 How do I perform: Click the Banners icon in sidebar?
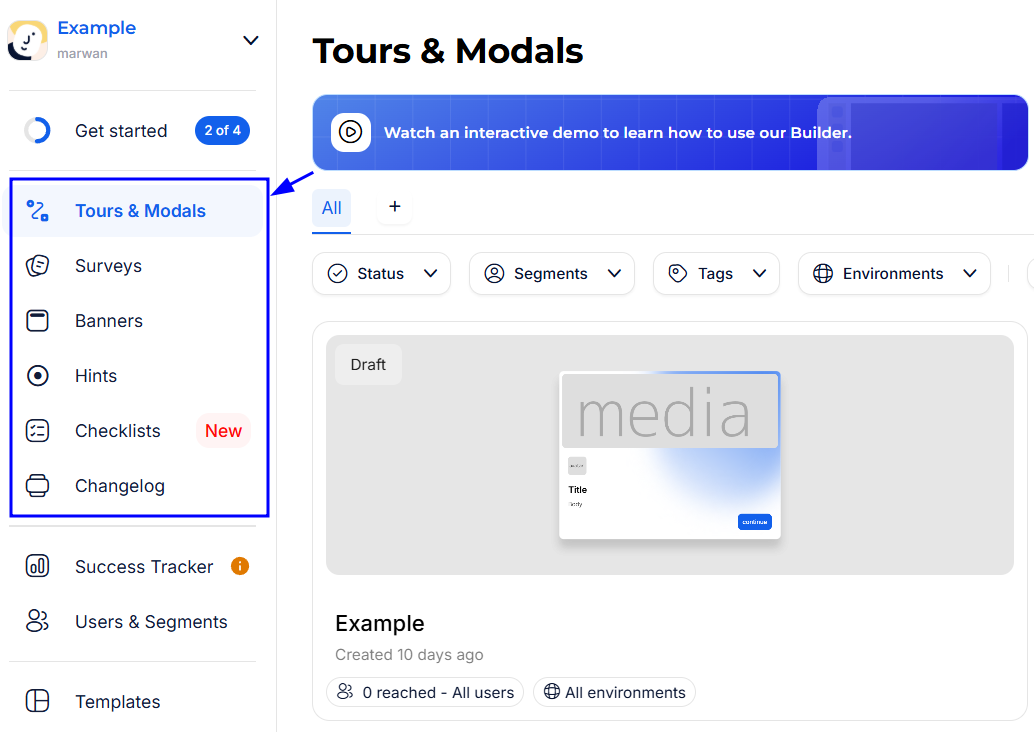pos(37,321)
